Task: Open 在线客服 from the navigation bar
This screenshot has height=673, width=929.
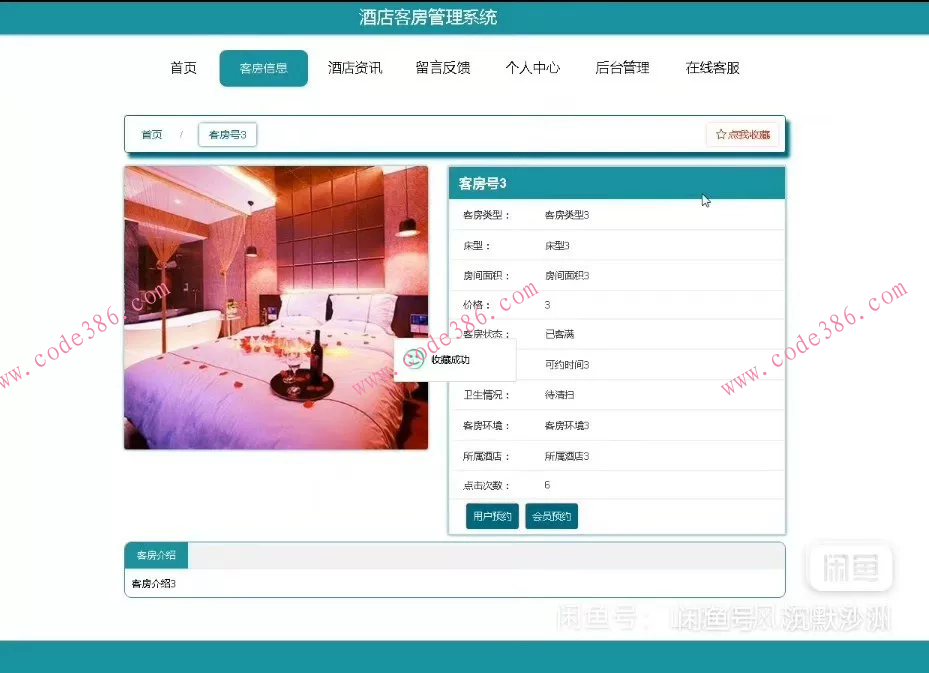Action: coord(712,67)
